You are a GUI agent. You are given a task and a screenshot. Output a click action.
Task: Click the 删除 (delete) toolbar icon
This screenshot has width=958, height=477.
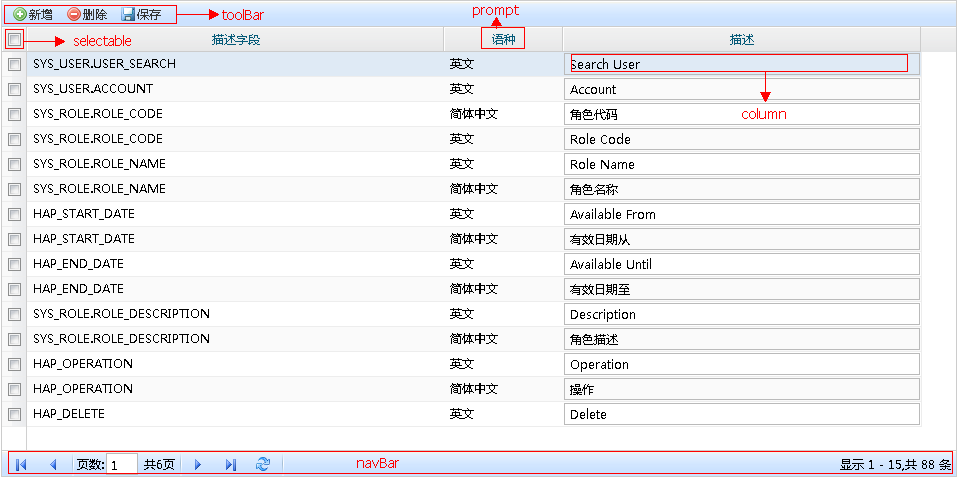tap(74, 15)
